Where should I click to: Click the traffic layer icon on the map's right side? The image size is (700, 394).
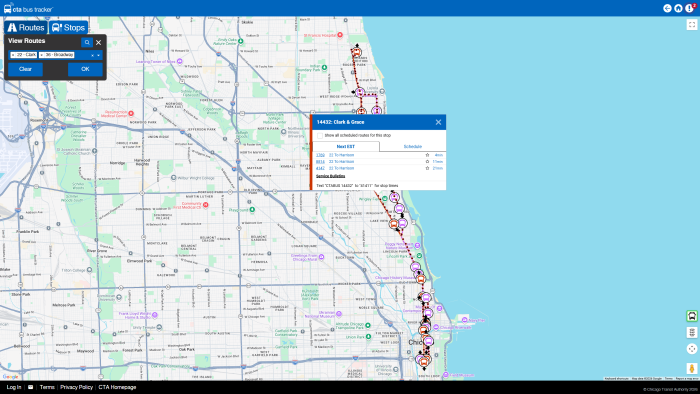[692, 332]
